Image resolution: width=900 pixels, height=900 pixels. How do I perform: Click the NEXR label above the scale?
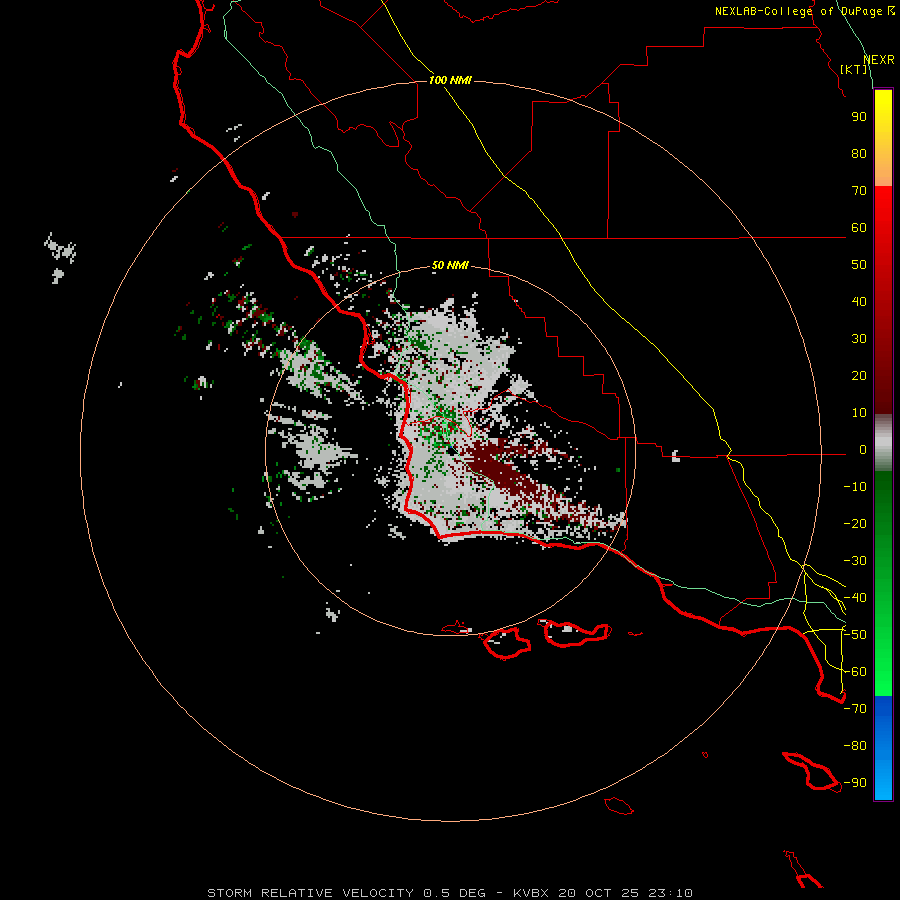click(x=879, y=60)
